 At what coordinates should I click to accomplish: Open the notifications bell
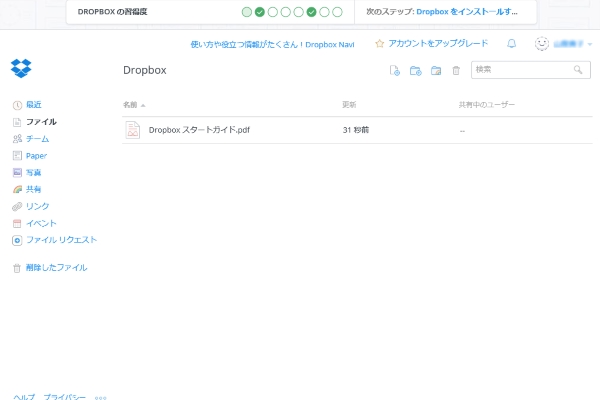[512, 44]
